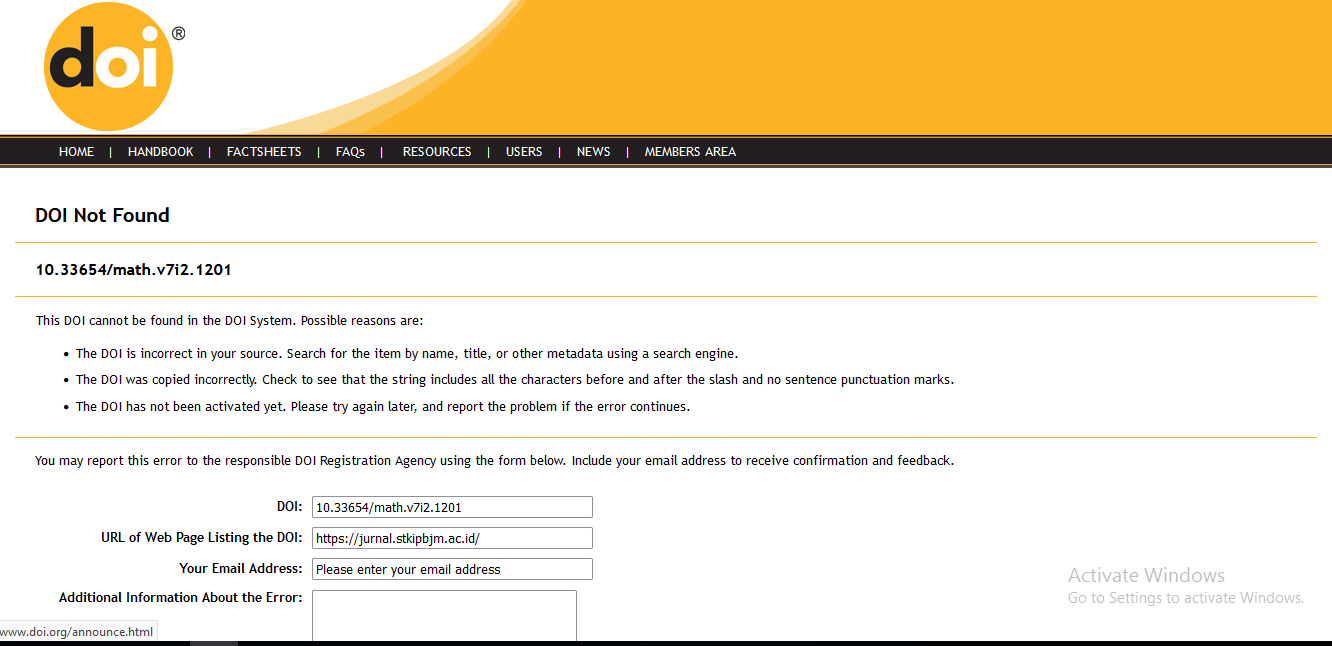Click the DOI input field
Viewport: 1332px width, 646px height.
(x=452, y=507)
